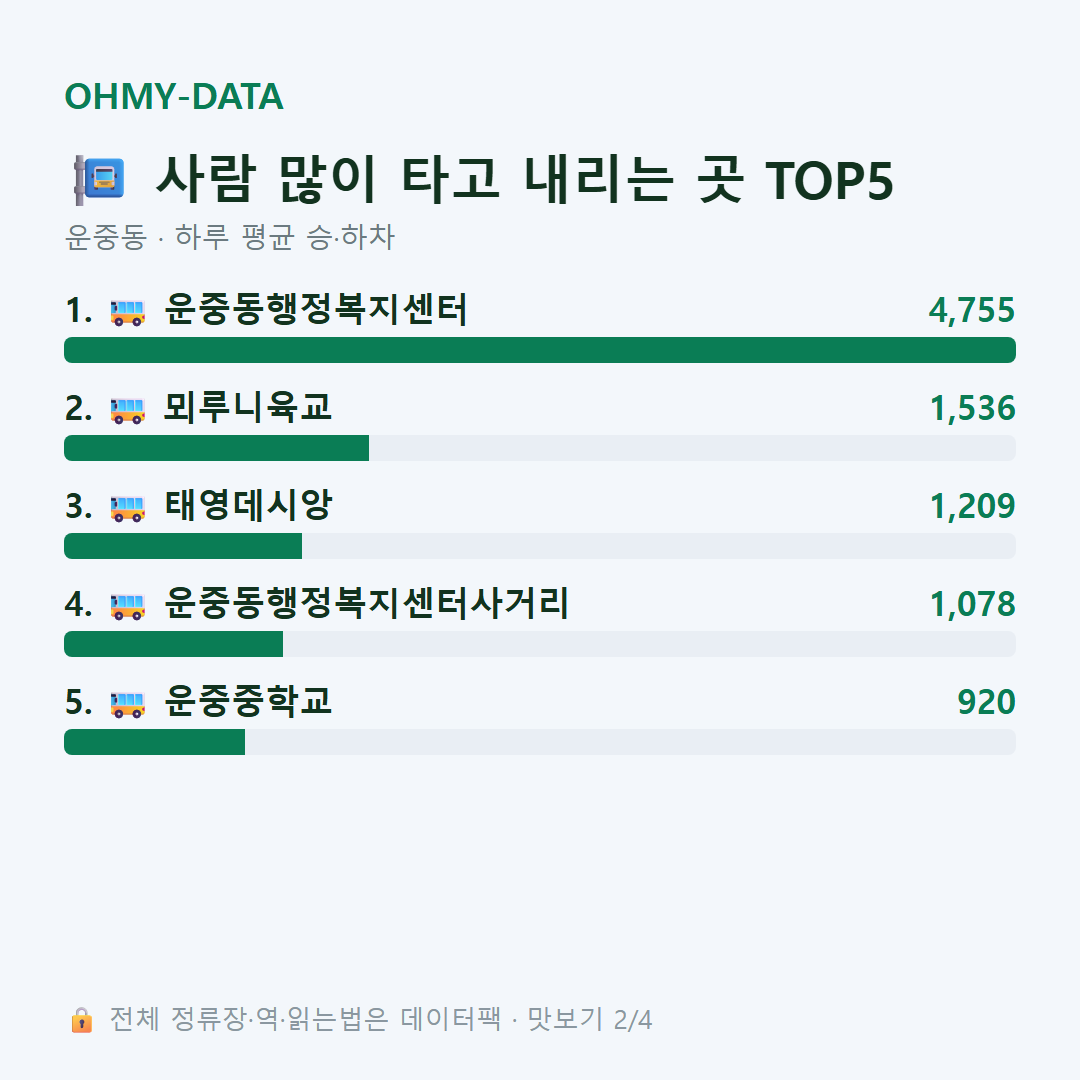Open the 데이터팩 preview footer text
This screenshot has height=1080, width=1080.
(x=381, y=1019)
